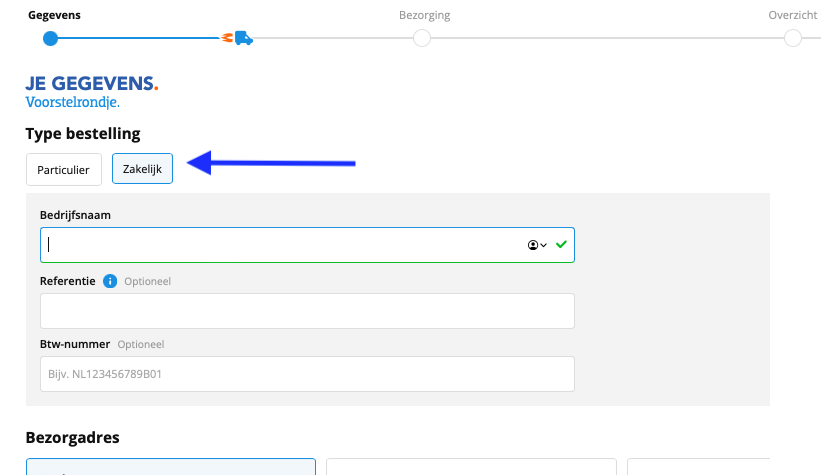Click the delivery truck progress icon

[x=243, y=38]
